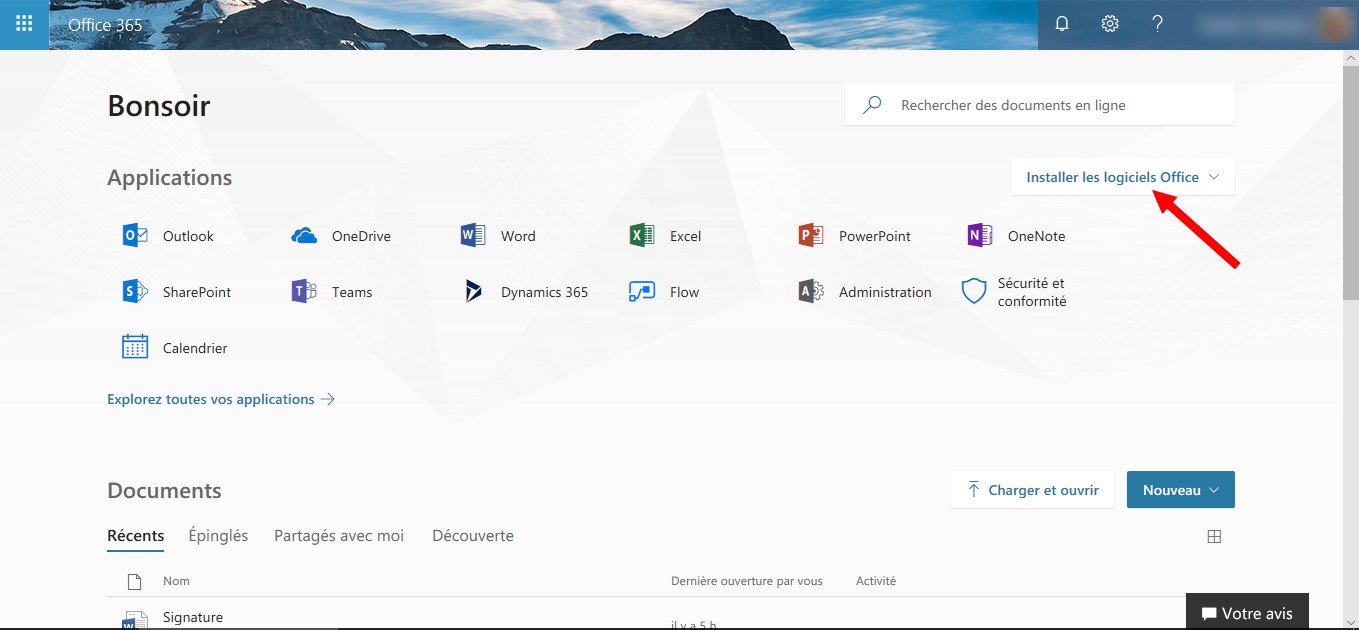The height and width of the screenshot is (630, 1359).
Task: Click the Office 365 header title
Action: click(105, 24)
